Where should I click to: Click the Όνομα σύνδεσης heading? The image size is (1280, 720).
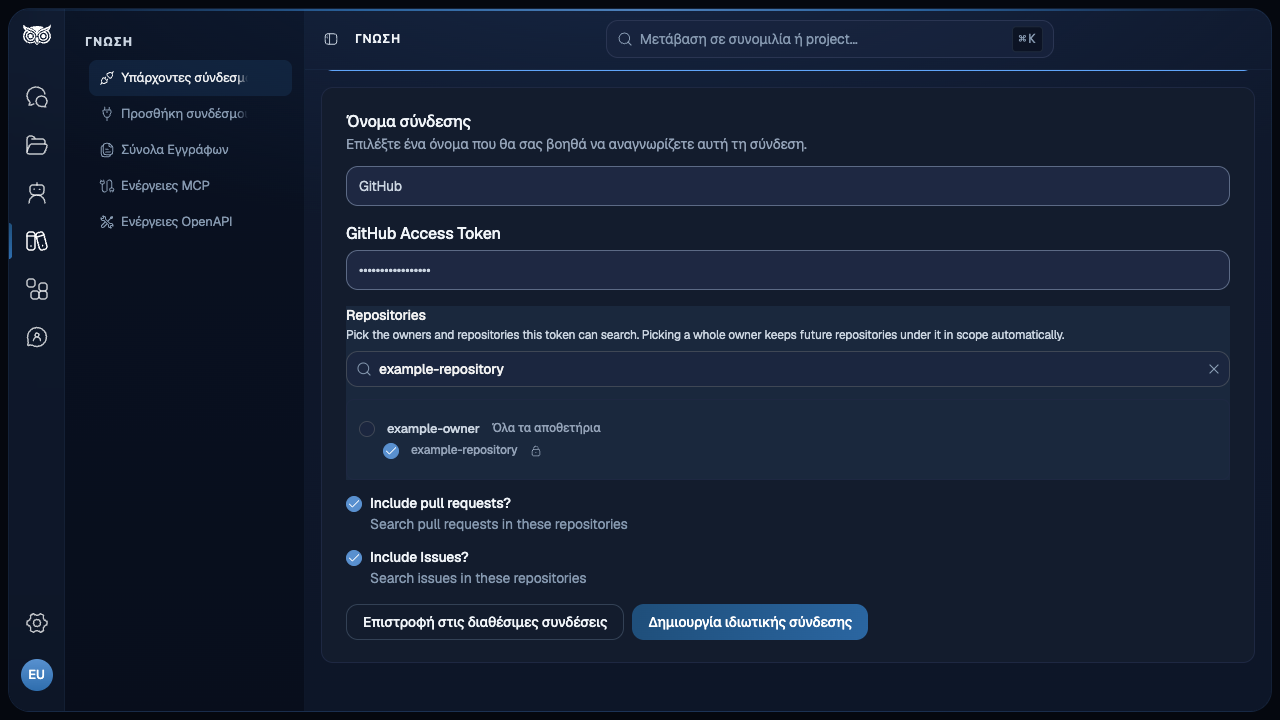[408, 122]
